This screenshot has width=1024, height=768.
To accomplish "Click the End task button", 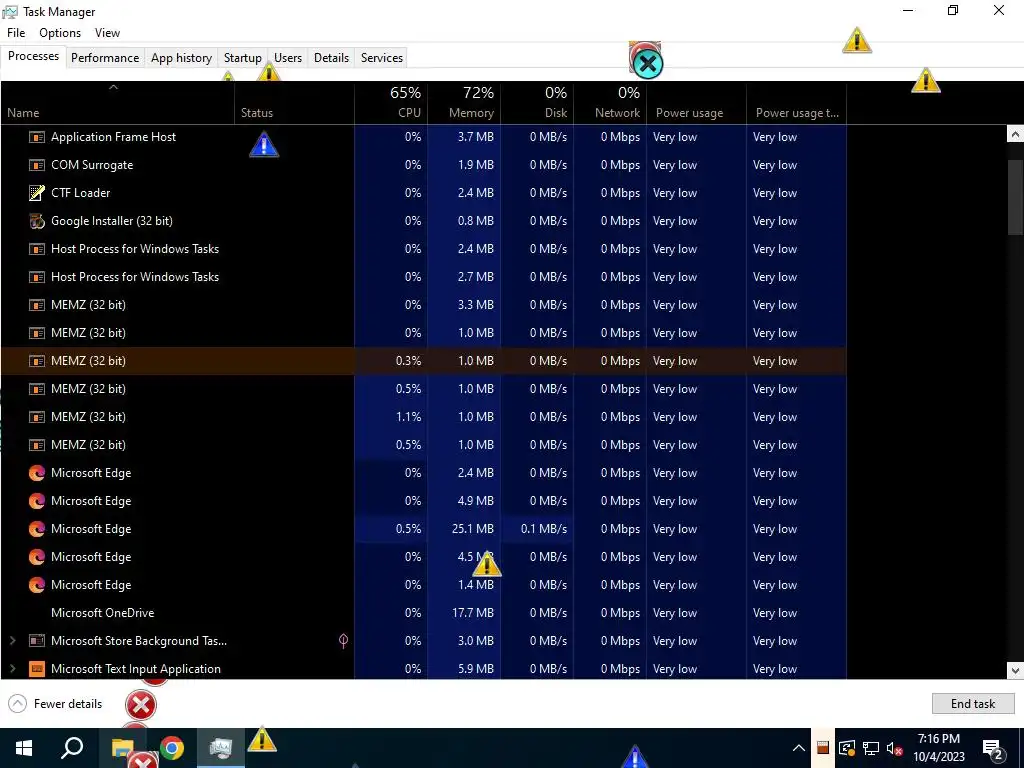I will click(x=972, y=703).
